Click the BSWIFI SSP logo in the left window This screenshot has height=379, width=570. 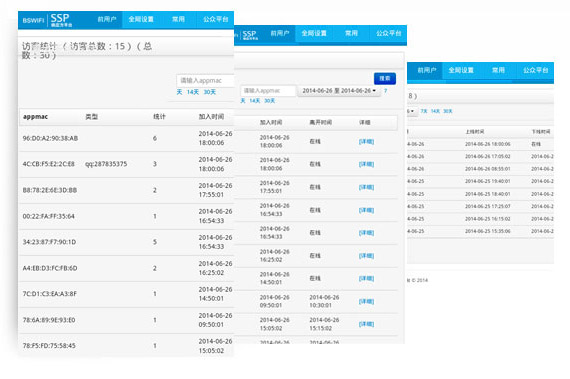pyautogui.click(x=47, y=20)
